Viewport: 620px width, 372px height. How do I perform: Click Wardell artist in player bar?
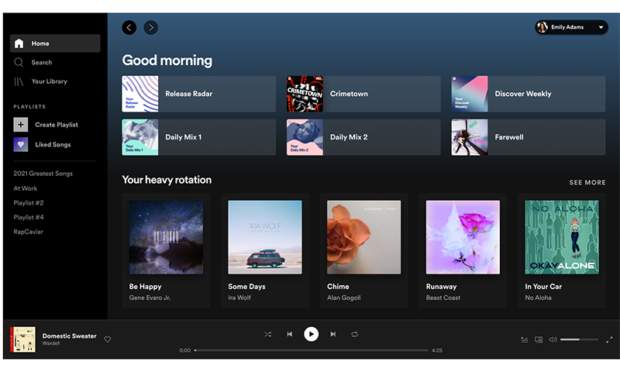tap(51, 344)
